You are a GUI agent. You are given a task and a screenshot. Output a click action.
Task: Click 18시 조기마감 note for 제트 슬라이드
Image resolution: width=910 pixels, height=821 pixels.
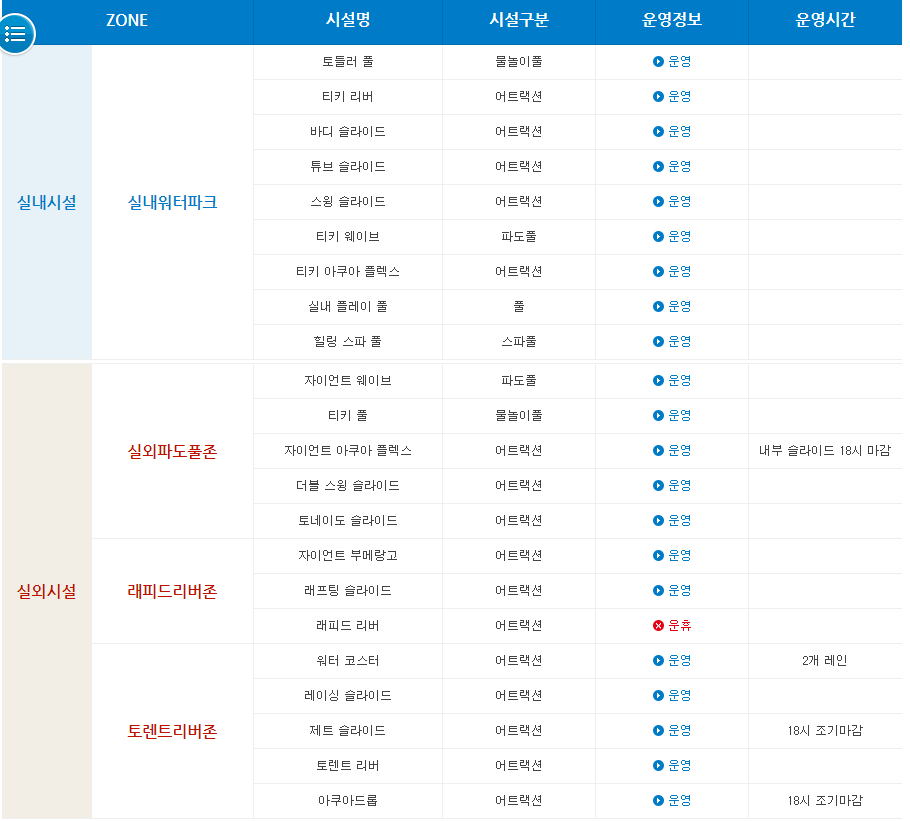(x=825, y=730)
